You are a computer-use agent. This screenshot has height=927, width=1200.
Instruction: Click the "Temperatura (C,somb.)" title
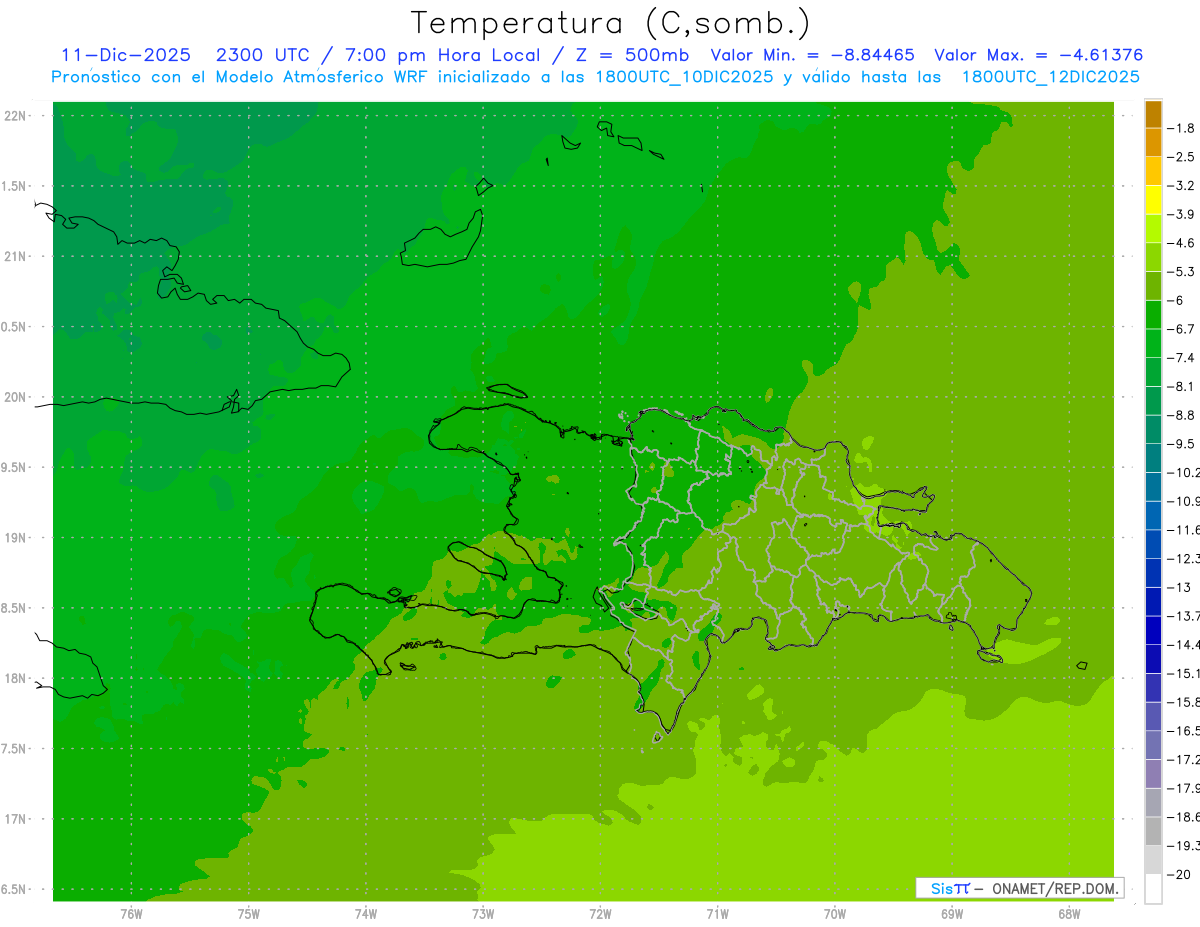610,23
